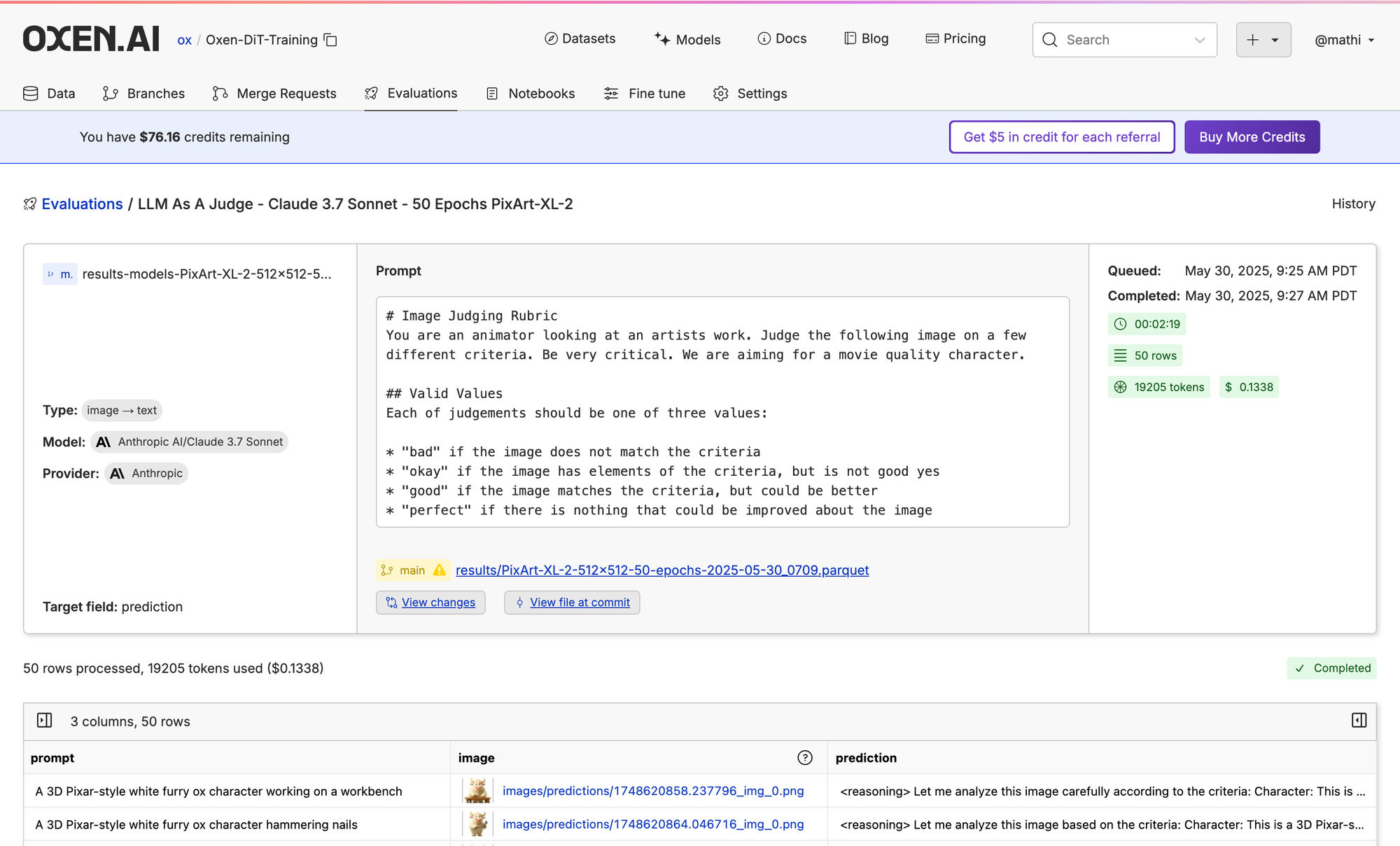Click Buy More Credits button

1252,137
